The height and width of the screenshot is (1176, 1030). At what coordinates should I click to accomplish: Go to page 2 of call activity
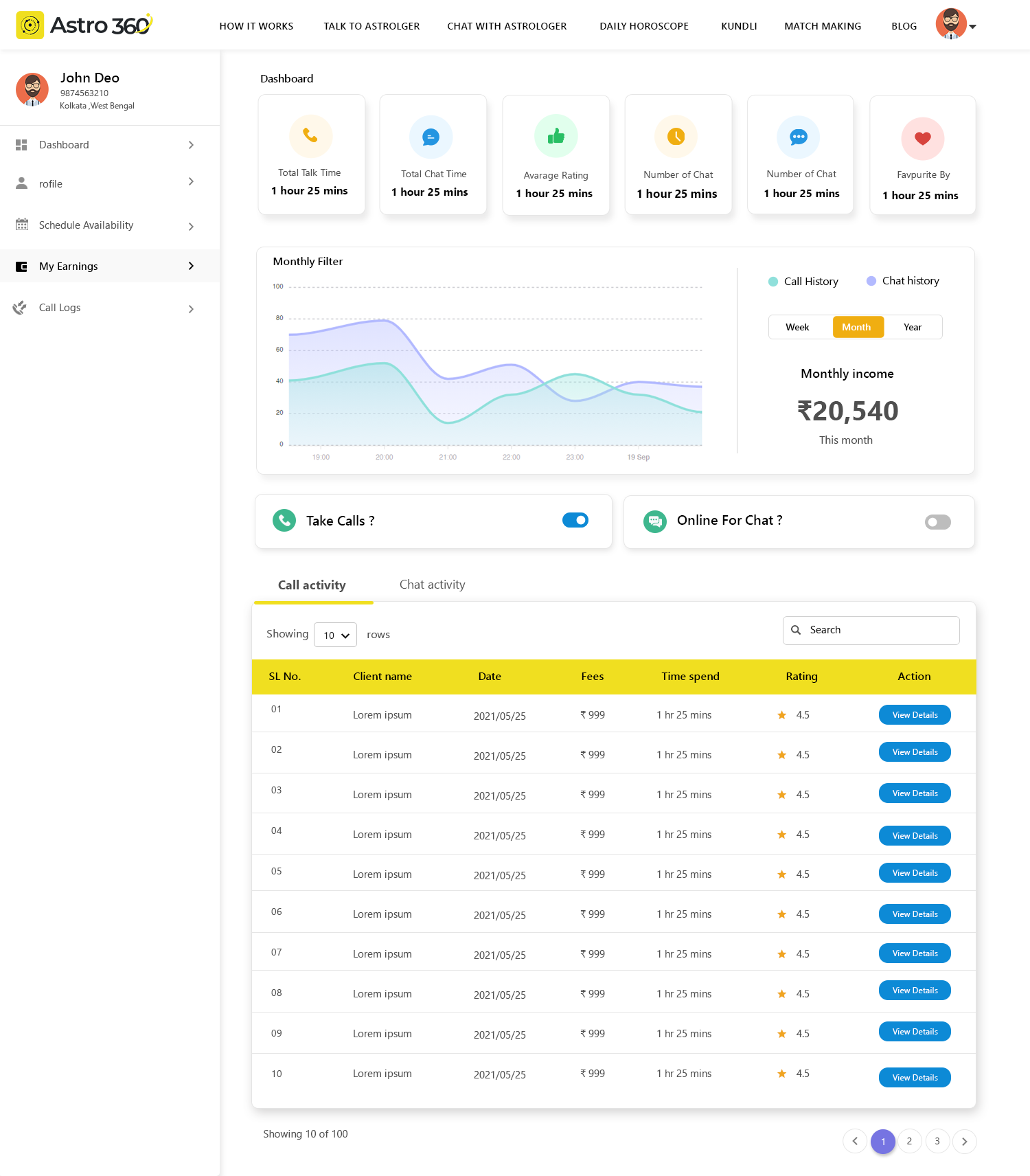[909, 1141]
